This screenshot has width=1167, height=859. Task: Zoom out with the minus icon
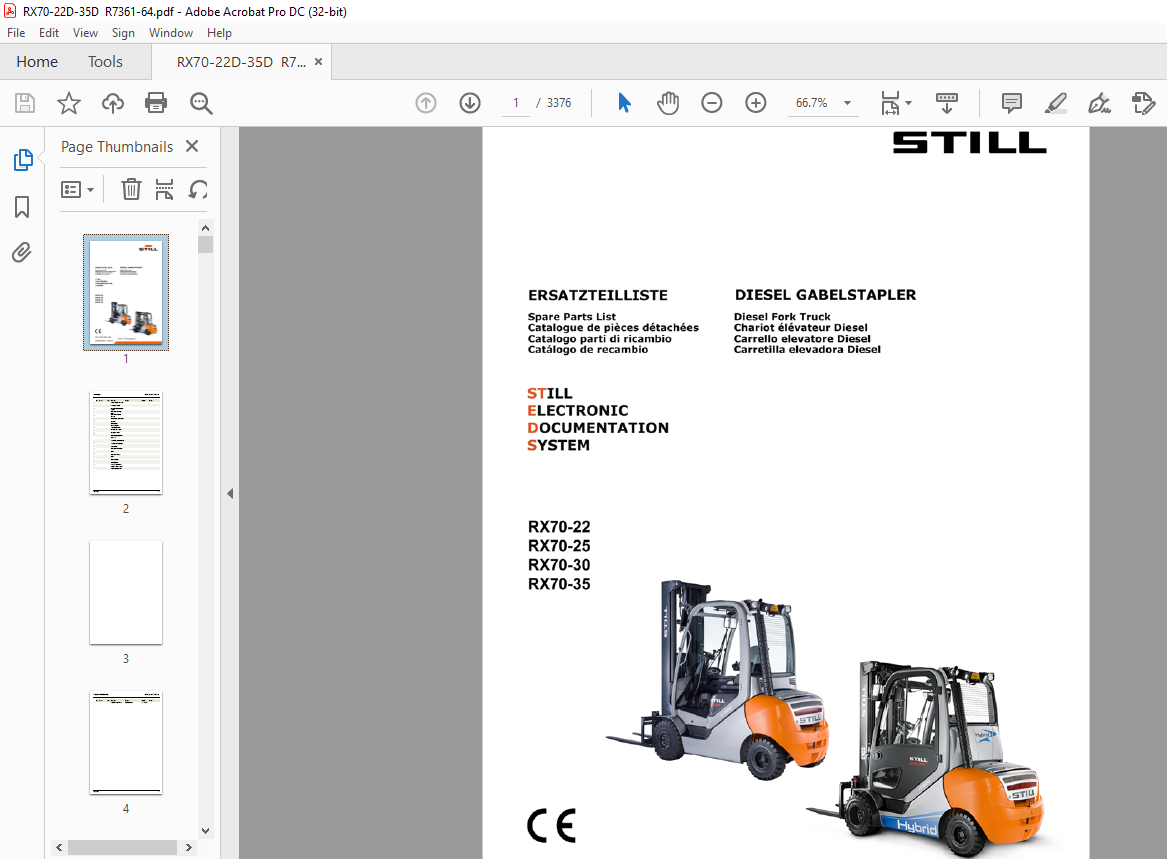[x=712, y=103]
